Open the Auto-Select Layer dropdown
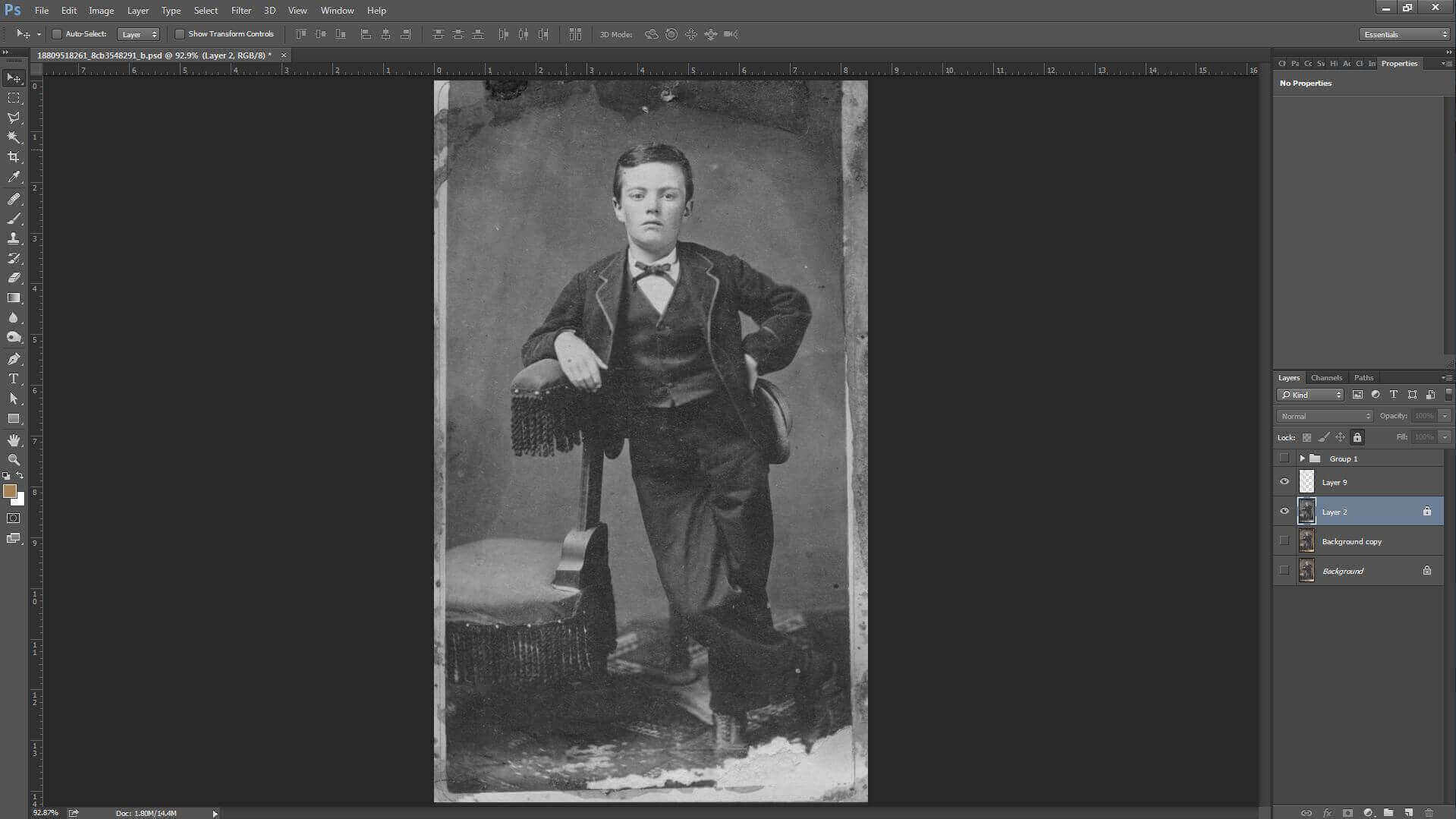This screenshot has width=1456, height=819. point(139,34)
